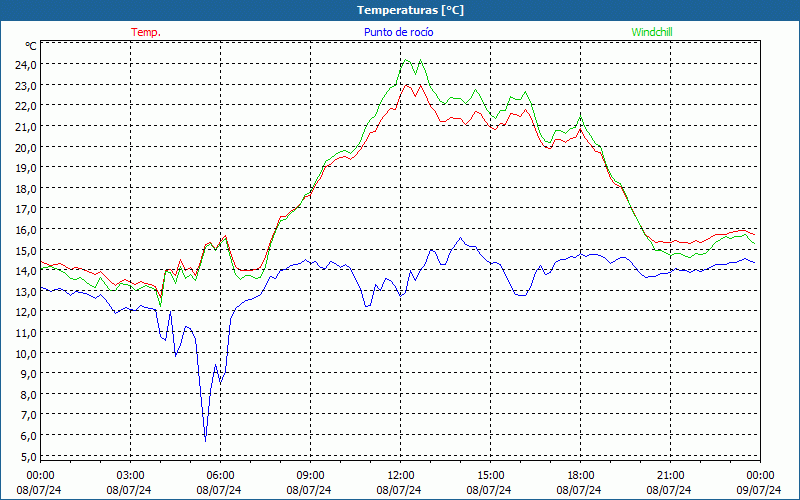Screen dimensions: 800x500
Task: Click the blue Punto de rocío legend label
Action: click(399, 32)
